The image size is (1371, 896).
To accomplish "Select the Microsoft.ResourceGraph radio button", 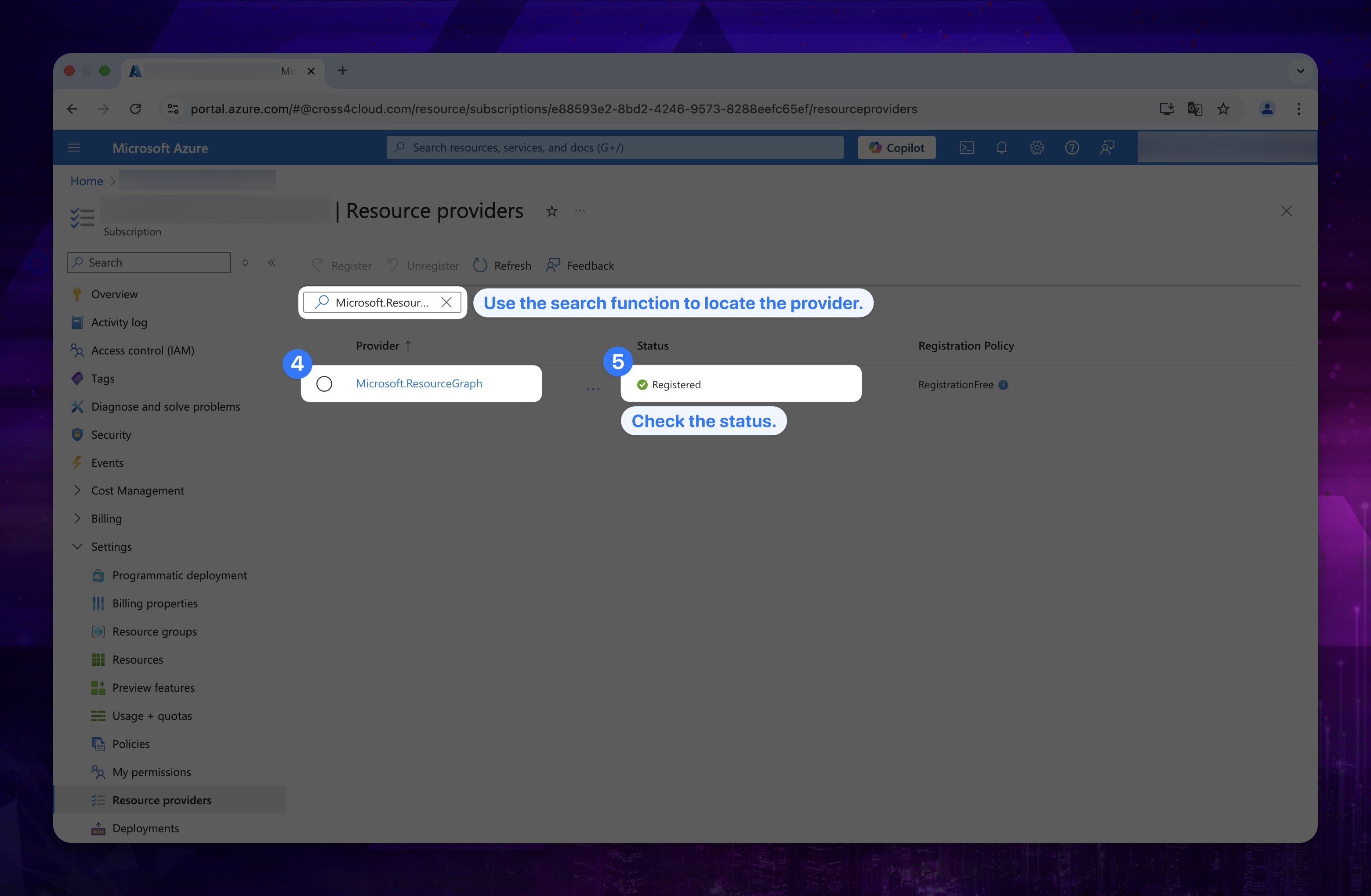I will coord(324,383).
